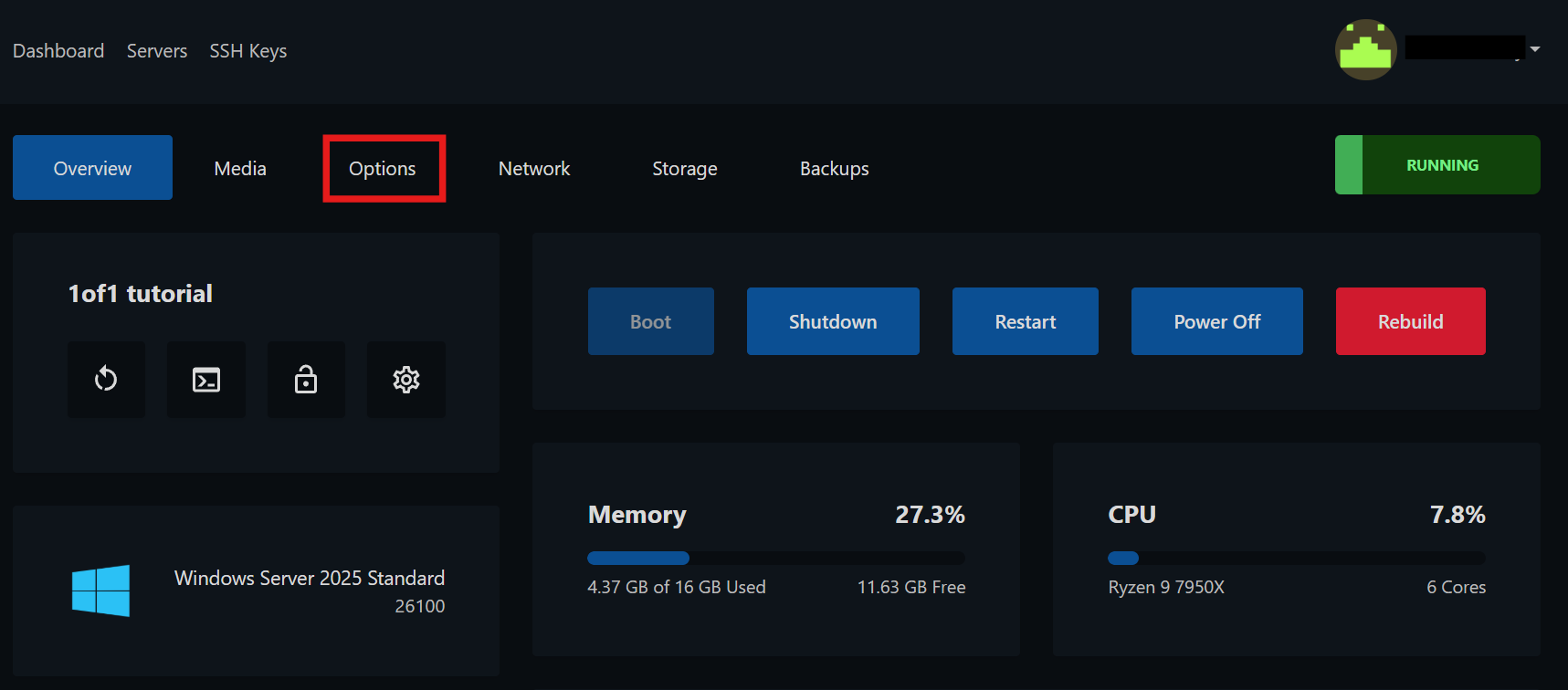Switch to the Backups tab
The height and width of the screenshot is (690, 1568).
click(x=835, y=169)
